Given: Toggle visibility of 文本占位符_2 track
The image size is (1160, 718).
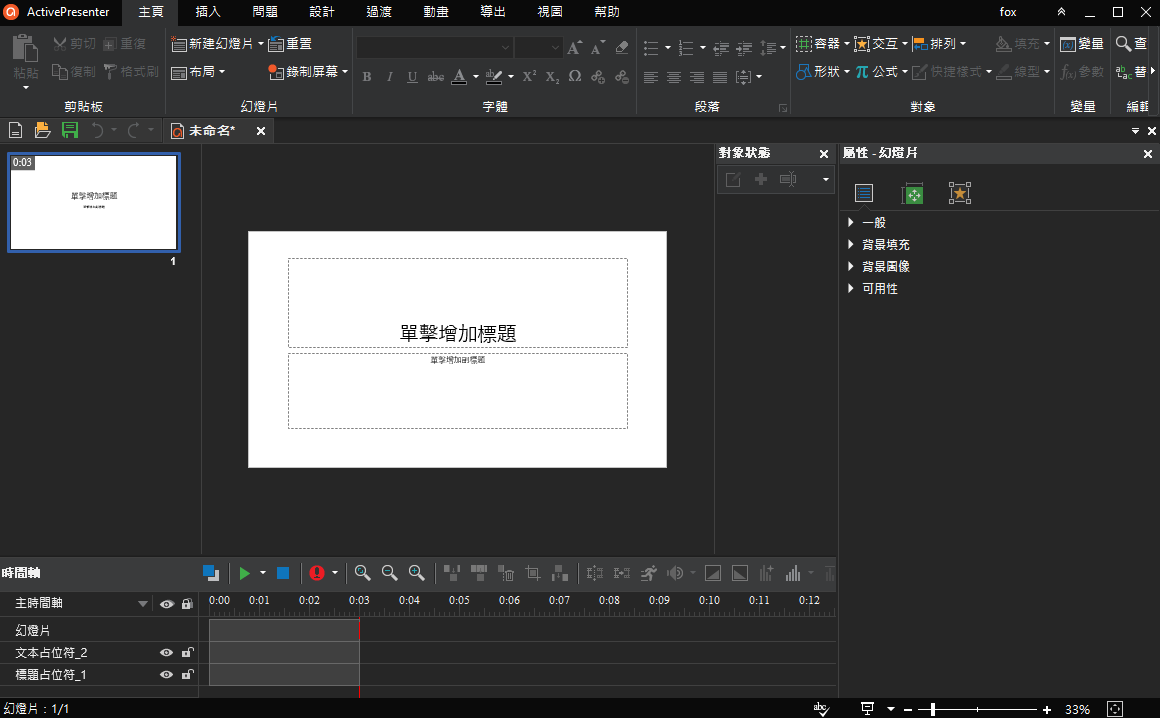Looking at the screenshot, I should click(166, 653).
